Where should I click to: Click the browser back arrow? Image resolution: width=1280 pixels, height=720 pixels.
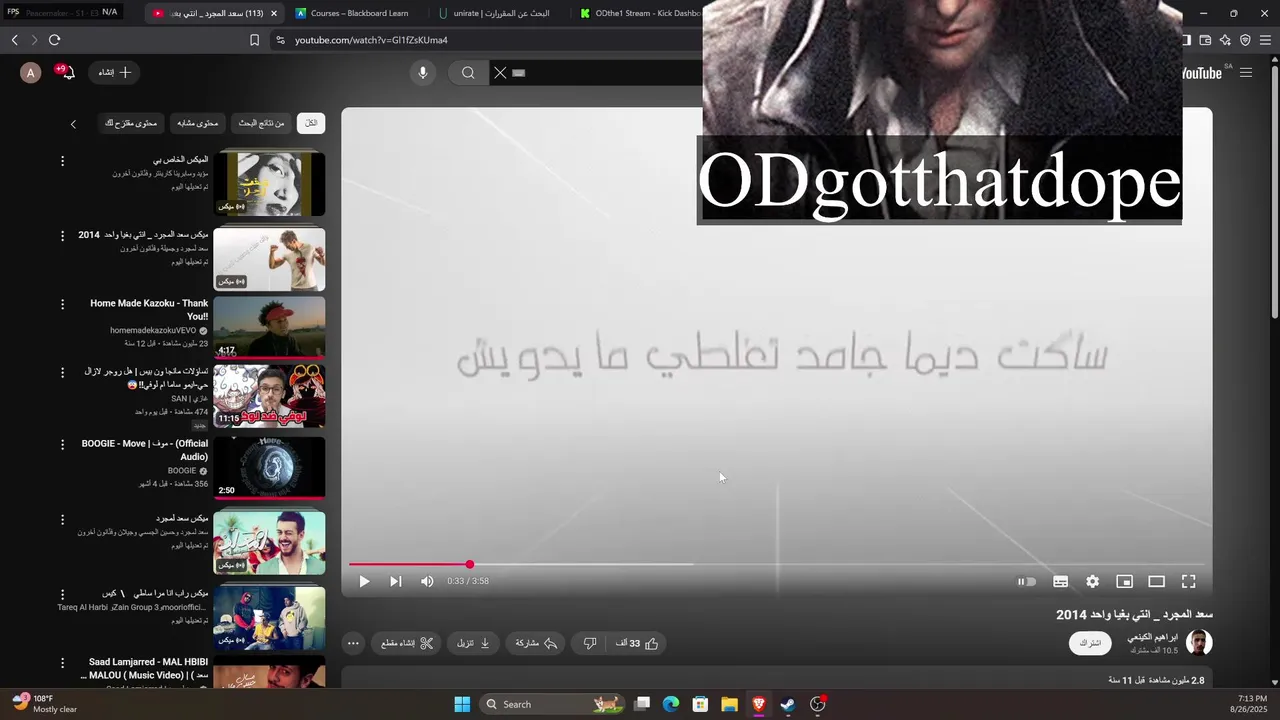click(x=15, y=40)
